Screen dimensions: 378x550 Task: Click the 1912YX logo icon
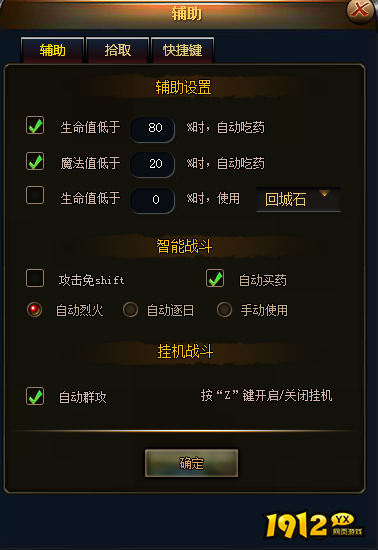pyautogui.click(x=314, y=525)
